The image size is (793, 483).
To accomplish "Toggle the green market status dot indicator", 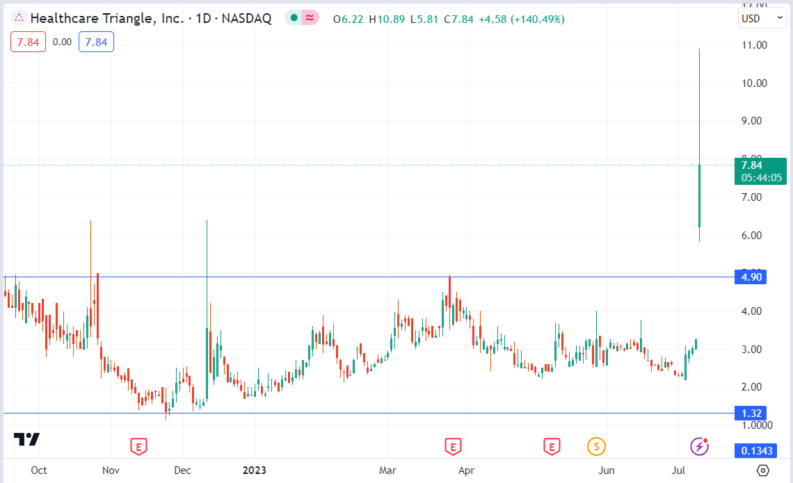I will point(292,18).
